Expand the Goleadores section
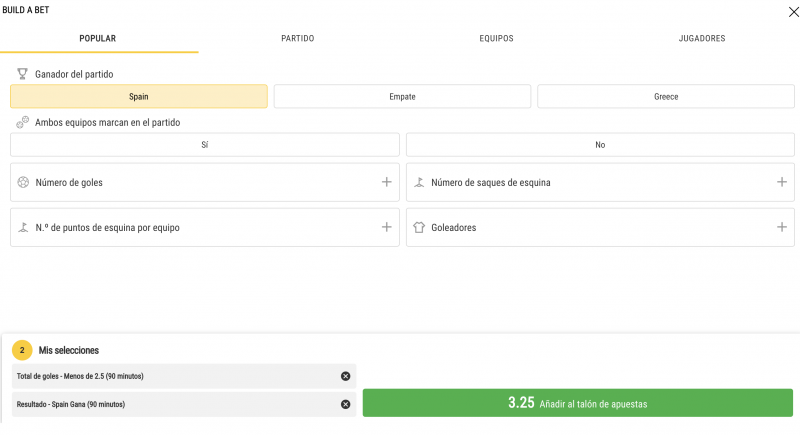Viewport: 800px width, 435px height. [782, 227]
